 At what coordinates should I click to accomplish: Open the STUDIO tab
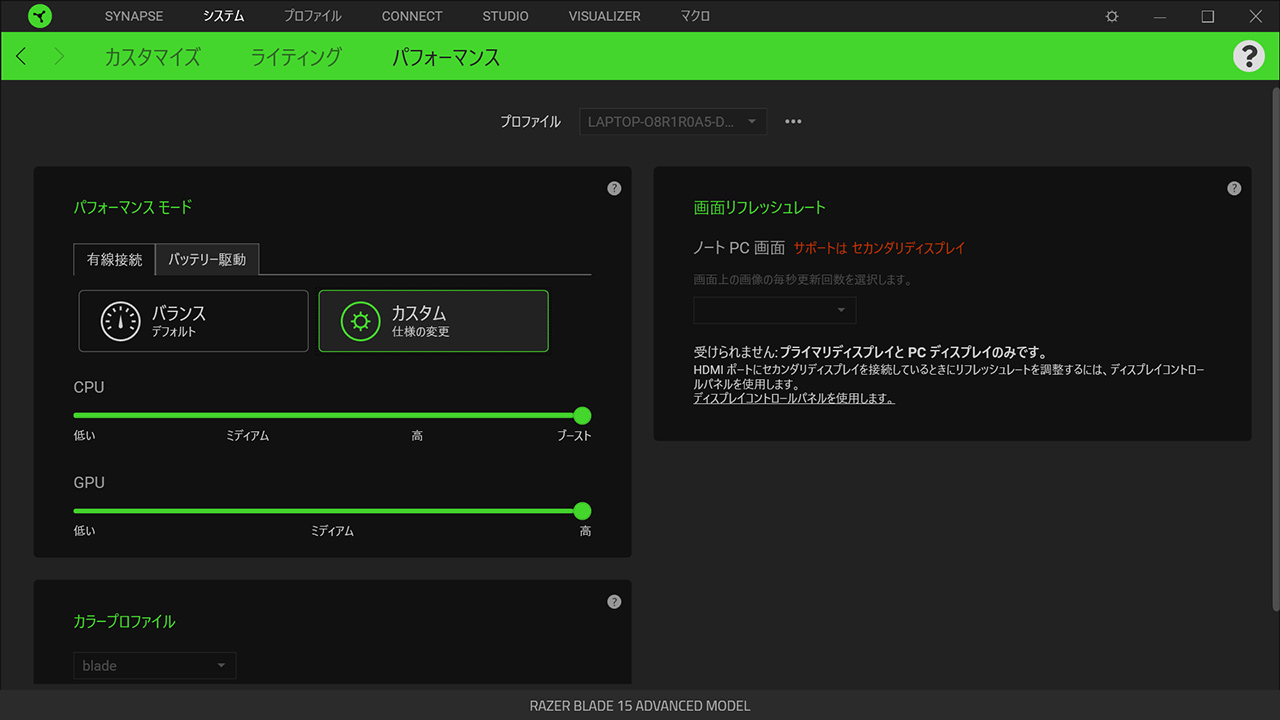(x=505, y=16)
